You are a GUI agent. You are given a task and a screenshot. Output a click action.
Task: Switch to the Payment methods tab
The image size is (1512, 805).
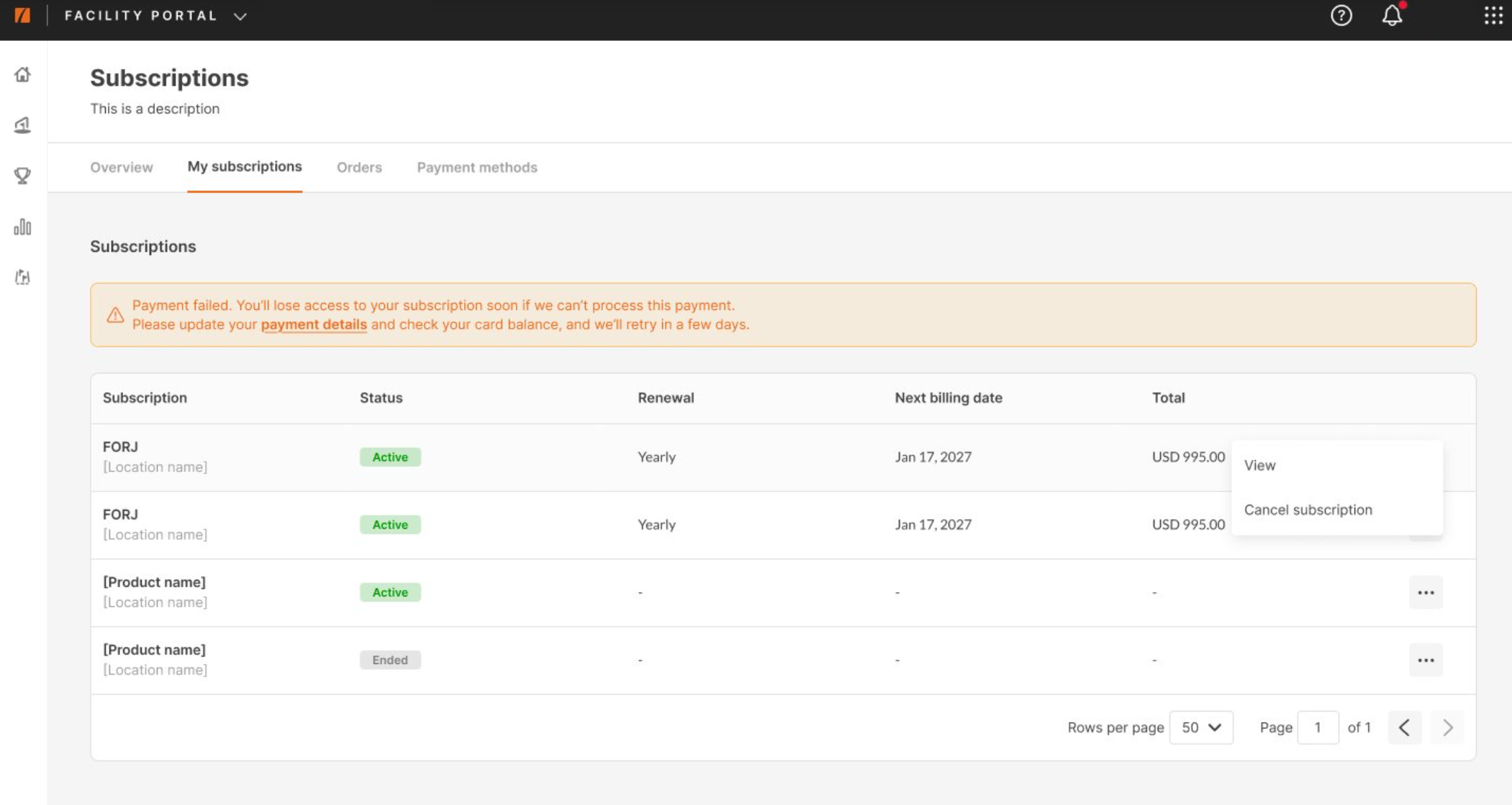tap(477, 168)
